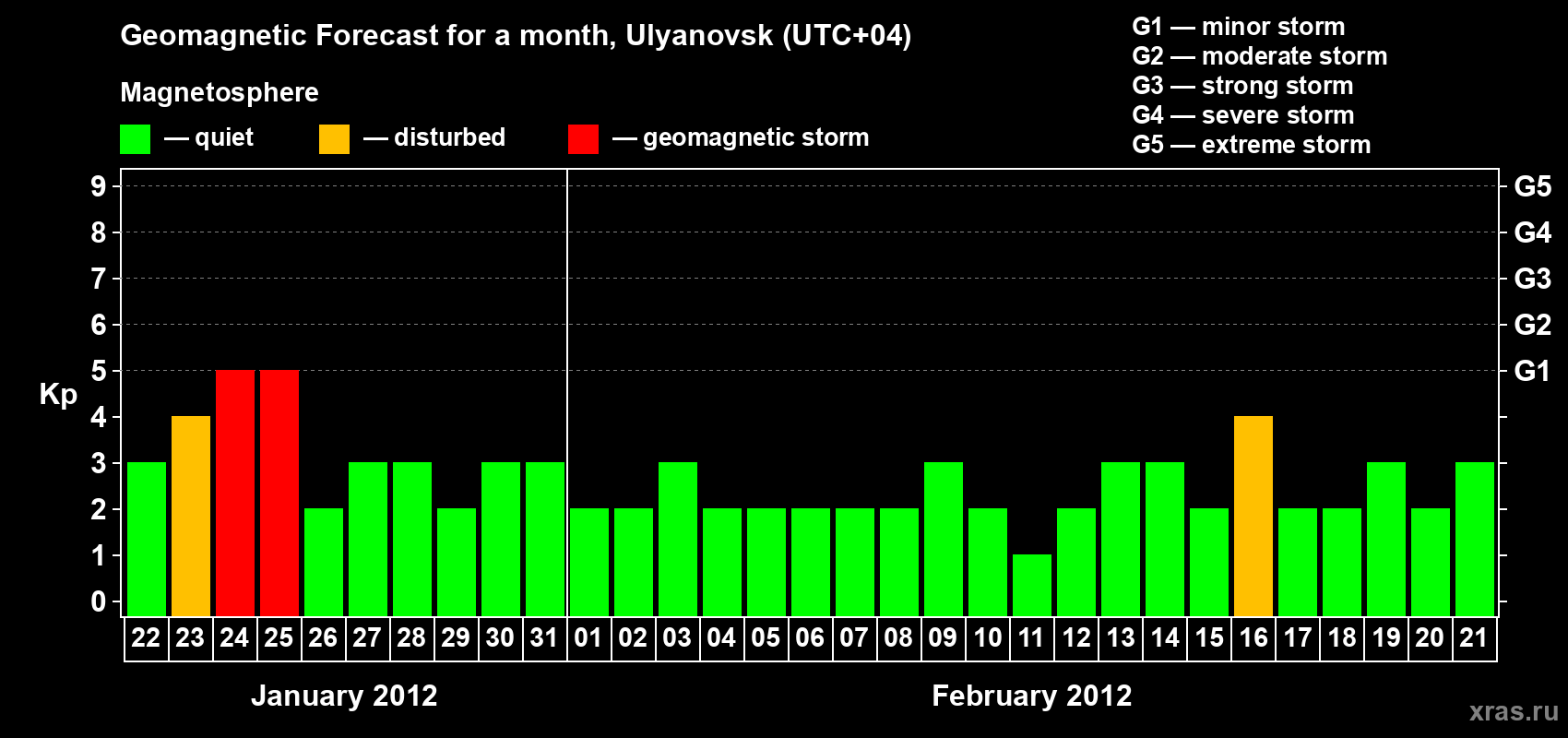This screenshot has width=1568, height=738.
Task: Click date label 16 on the axis
Action: coord(1253,638)
